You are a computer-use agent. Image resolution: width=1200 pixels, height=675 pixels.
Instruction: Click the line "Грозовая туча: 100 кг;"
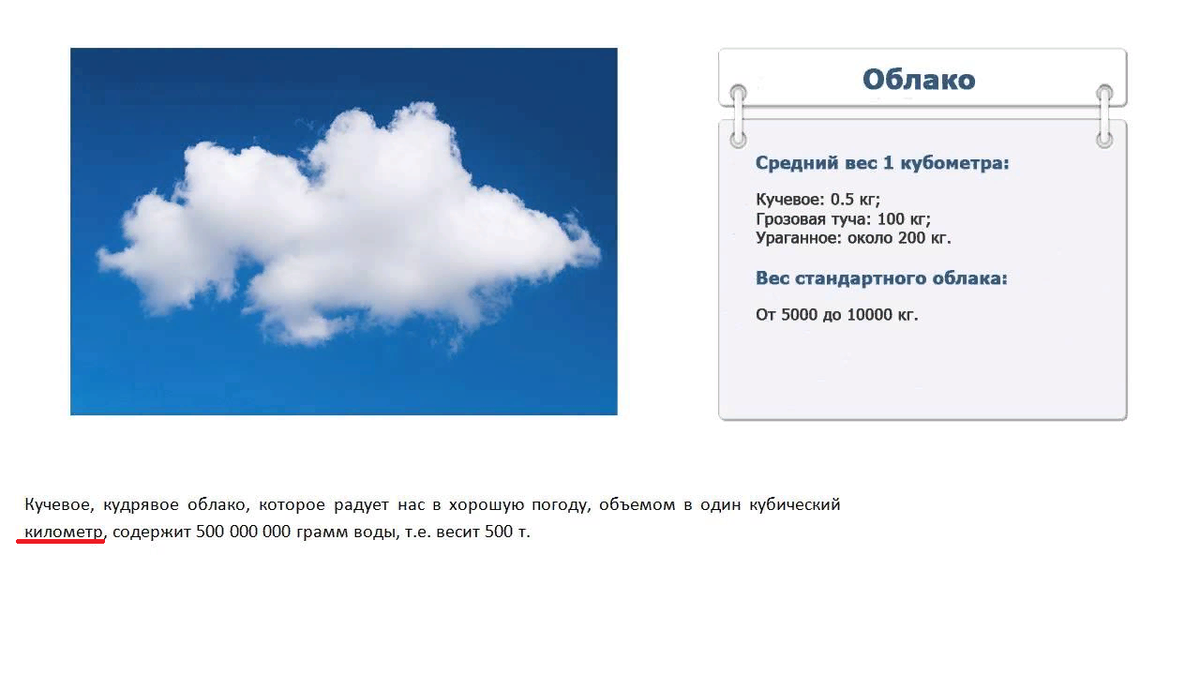coord(843,219)
